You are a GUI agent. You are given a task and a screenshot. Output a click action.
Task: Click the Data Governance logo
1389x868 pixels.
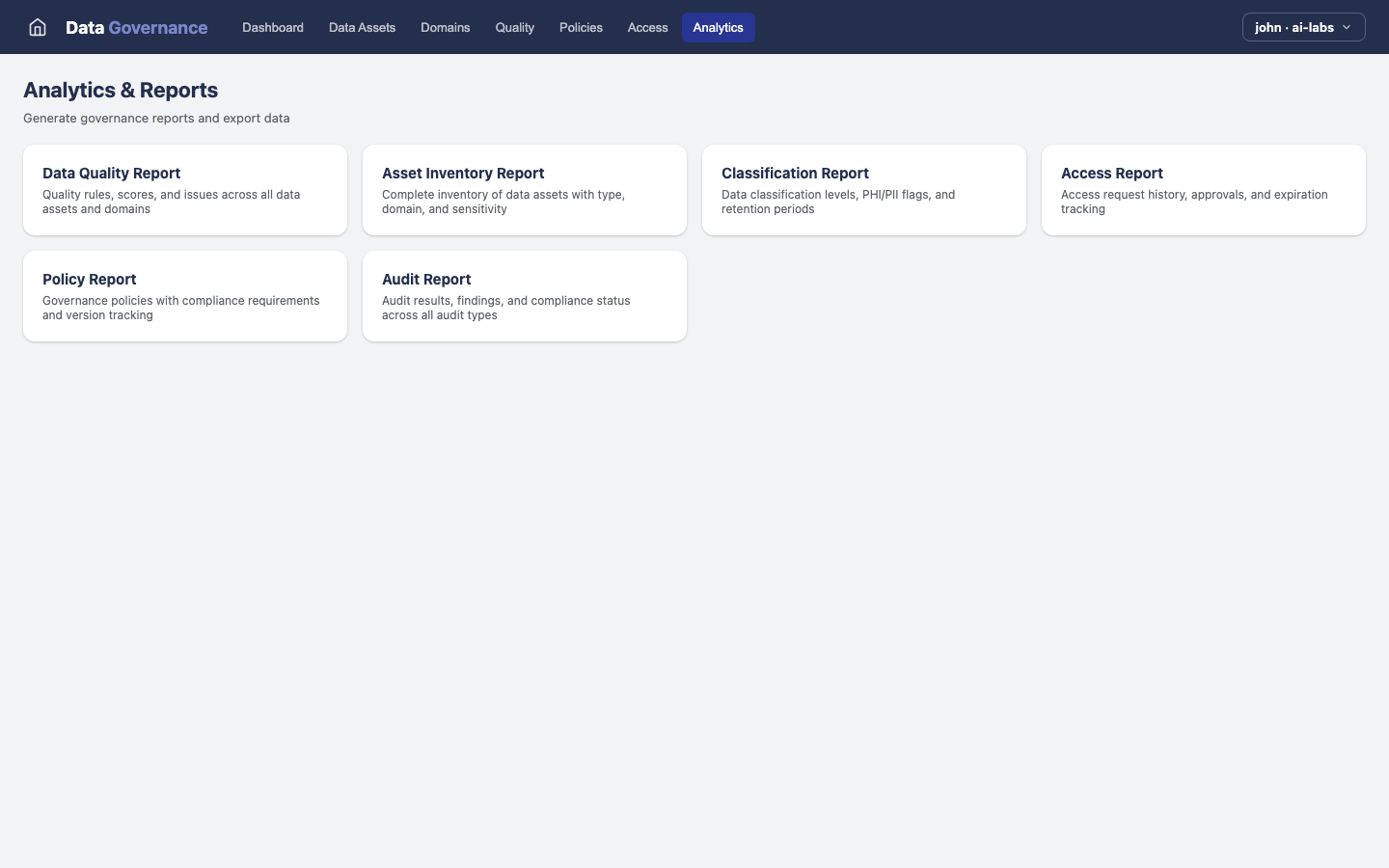[136, 27]
